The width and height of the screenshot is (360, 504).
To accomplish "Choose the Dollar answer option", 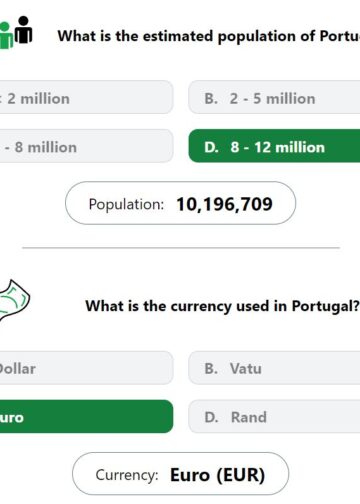I will click(86, 368).
